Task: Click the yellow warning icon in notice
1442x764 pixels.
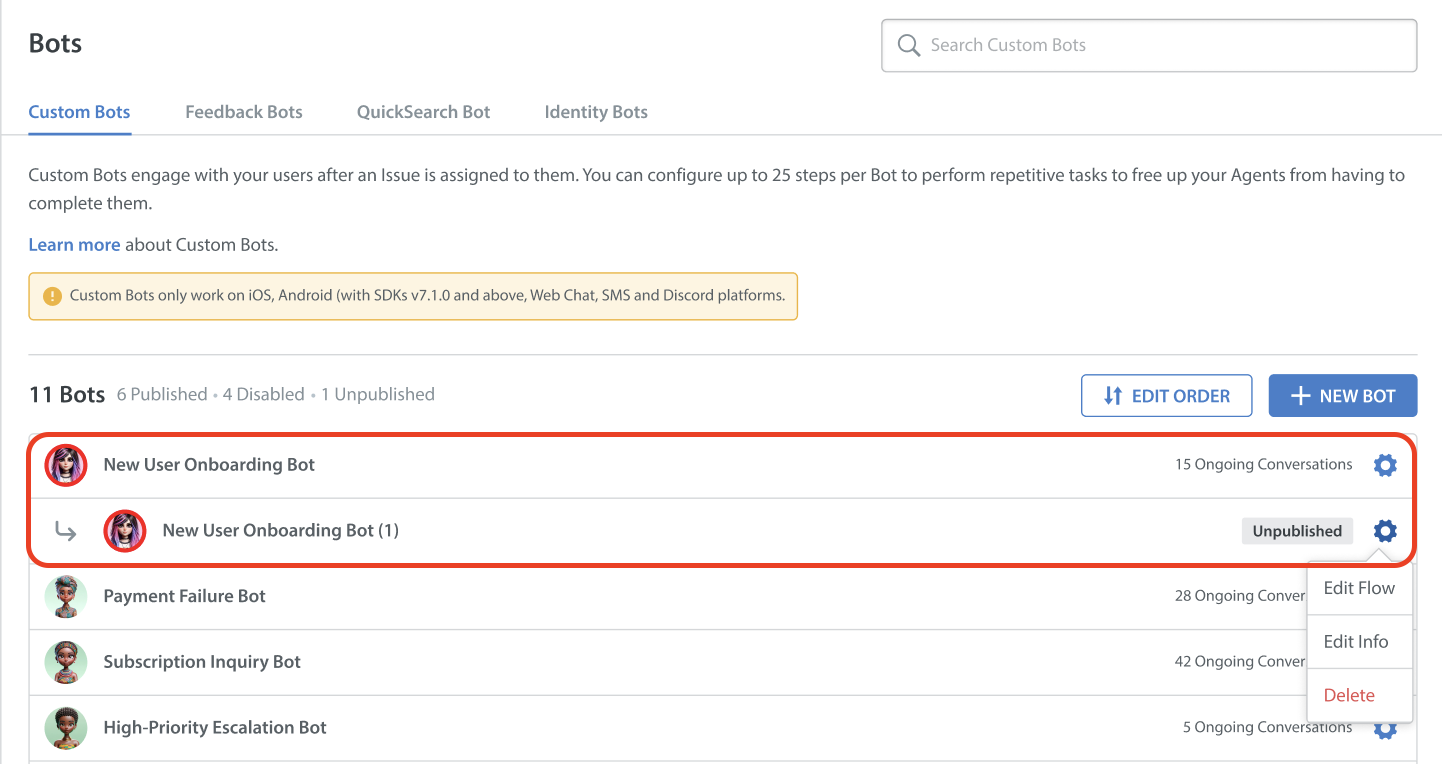Action: point(52,296)
